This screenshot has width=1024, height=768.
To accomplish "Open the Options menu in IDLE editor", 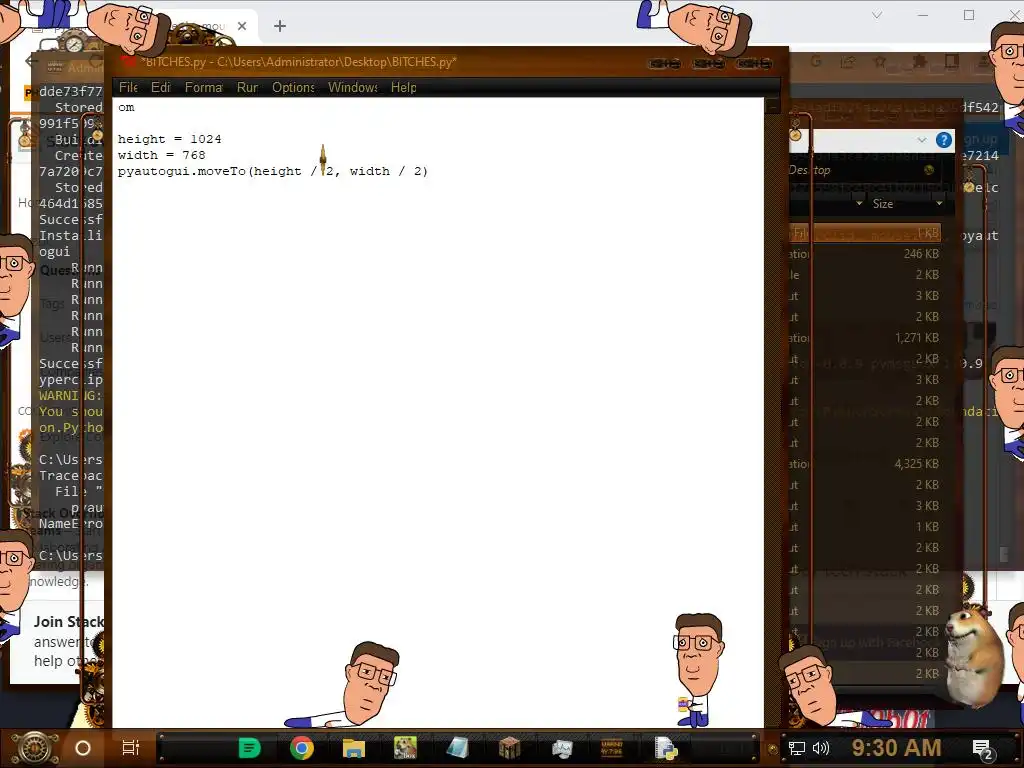I will tap(293, 87).
